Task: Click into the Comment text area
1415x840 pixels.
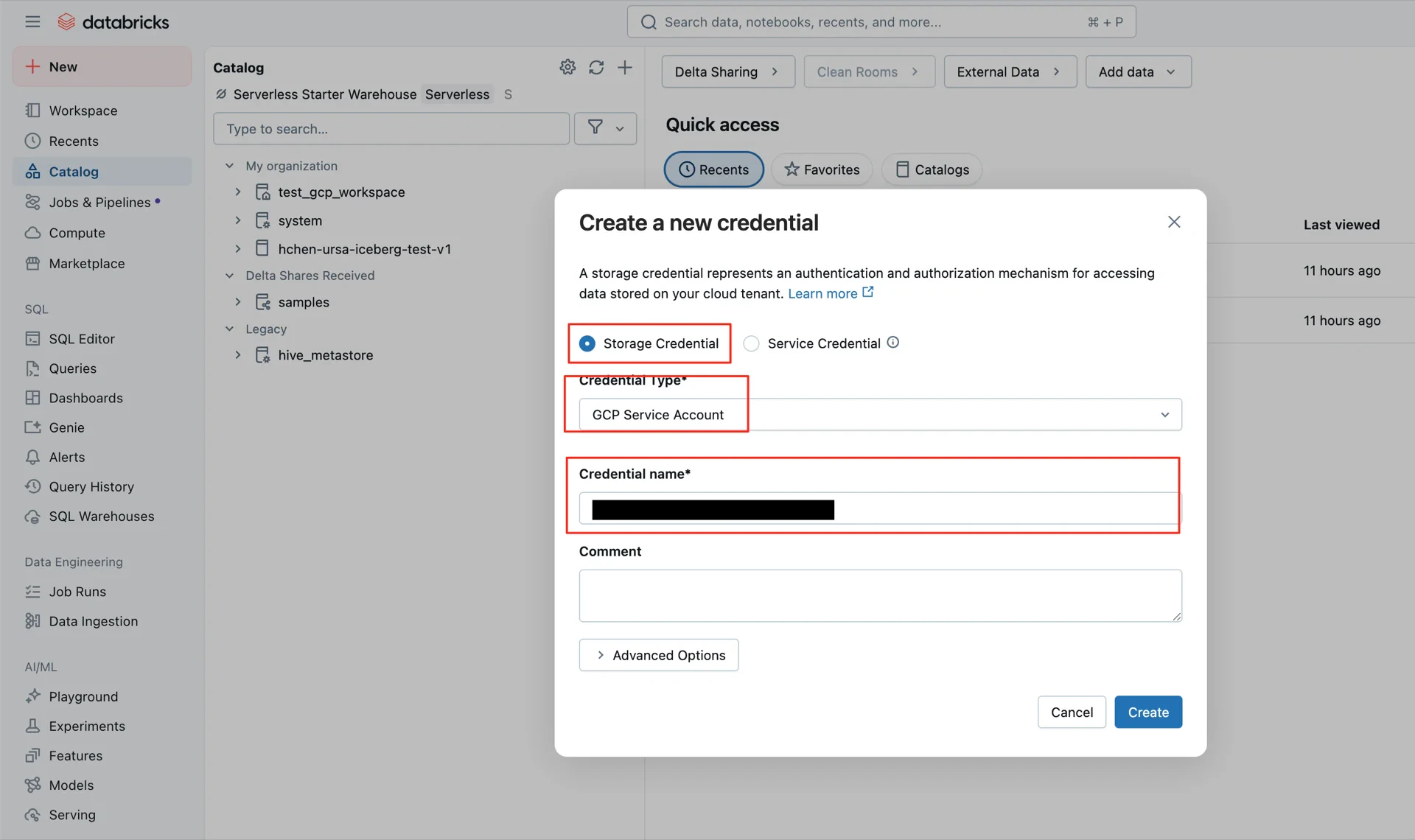Action: coord(880,595)
